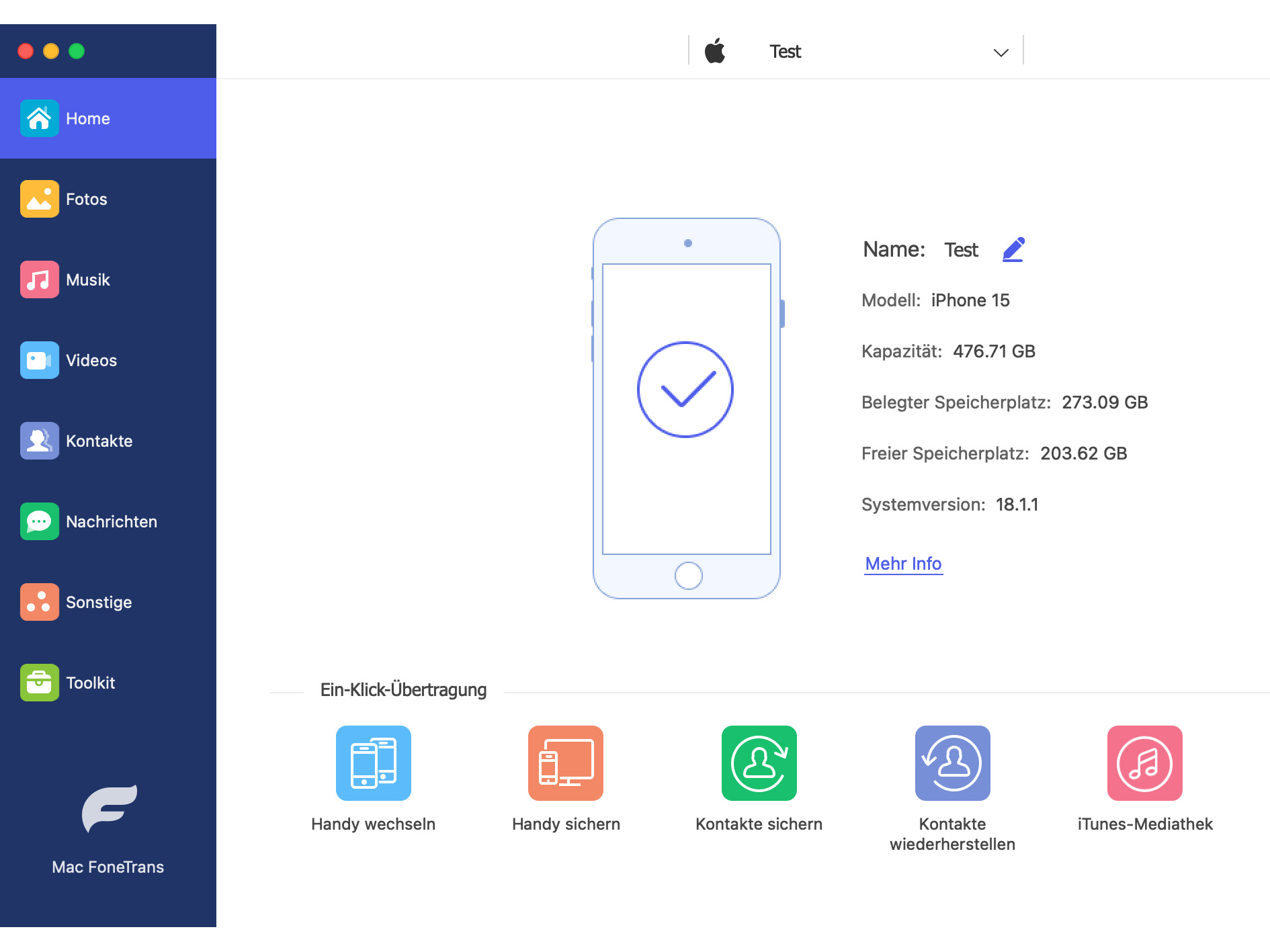Click the Toolkit briefcase icon
This screenshot has width=1270, height=952.
pyautogui.click(x=40, y=683)
